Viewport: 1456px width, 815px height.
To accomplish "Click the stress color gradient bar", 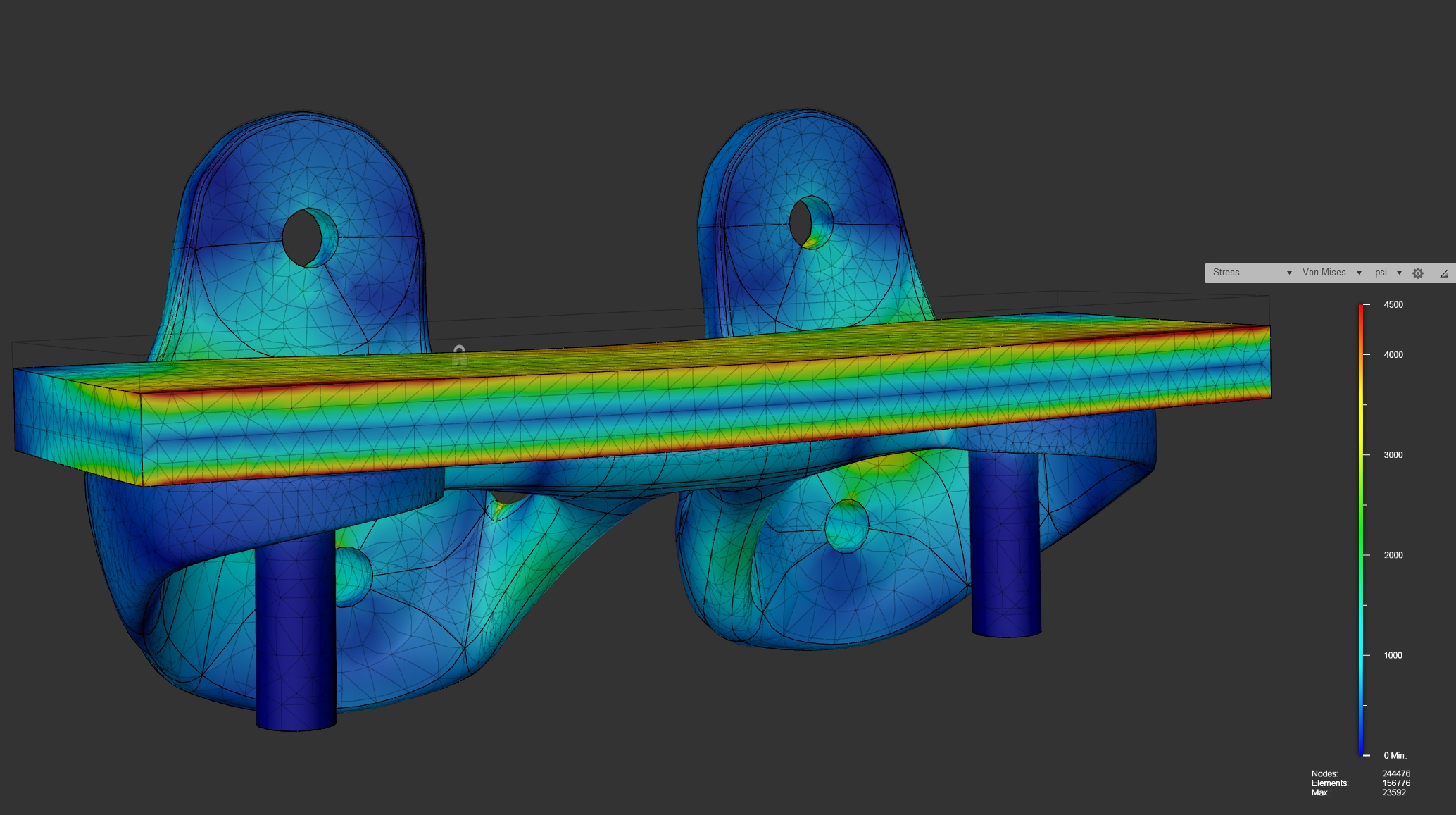I will point(1361,528).
